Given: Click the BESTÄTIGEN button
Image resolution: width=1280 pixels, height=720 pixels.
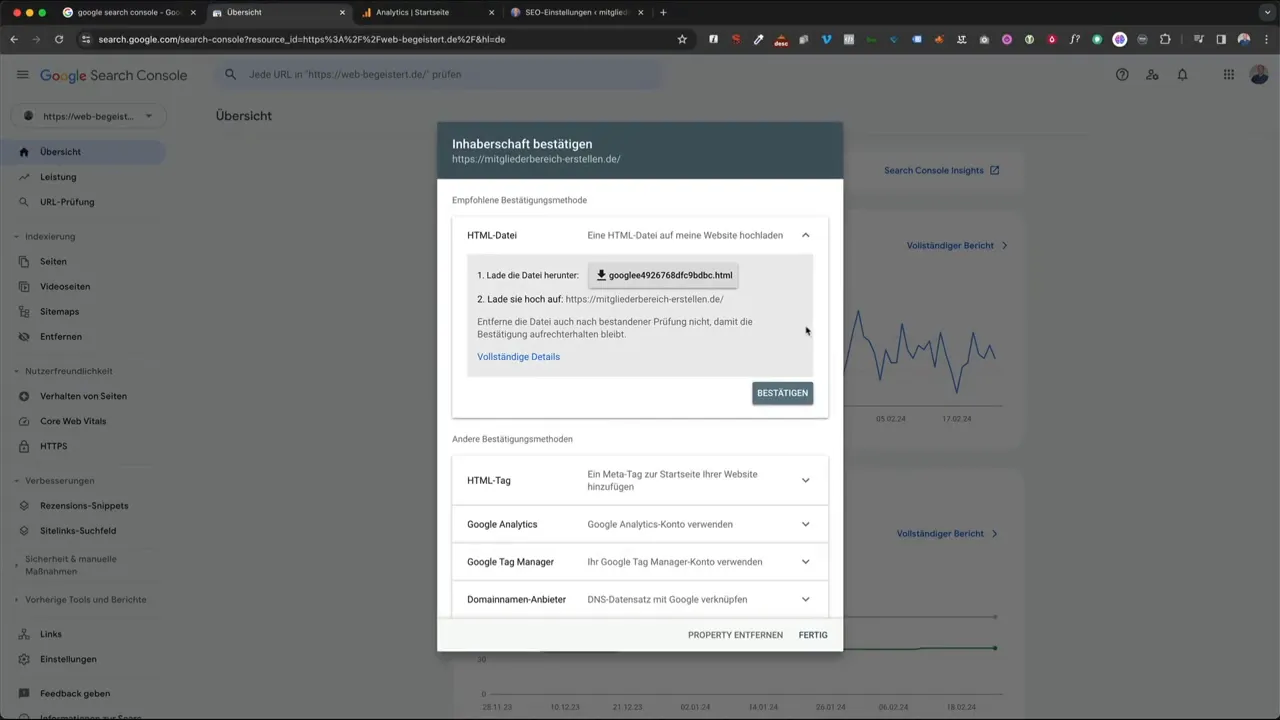Looking at the screenshot, I should click(x=782, y=393).
